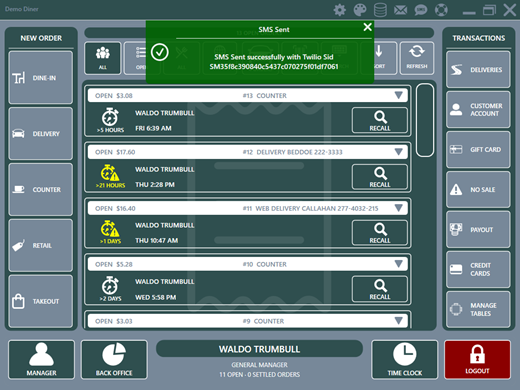520x390 pixels.
Task: Dismiss the SMS Sent notification
Action: coord(367,27)
